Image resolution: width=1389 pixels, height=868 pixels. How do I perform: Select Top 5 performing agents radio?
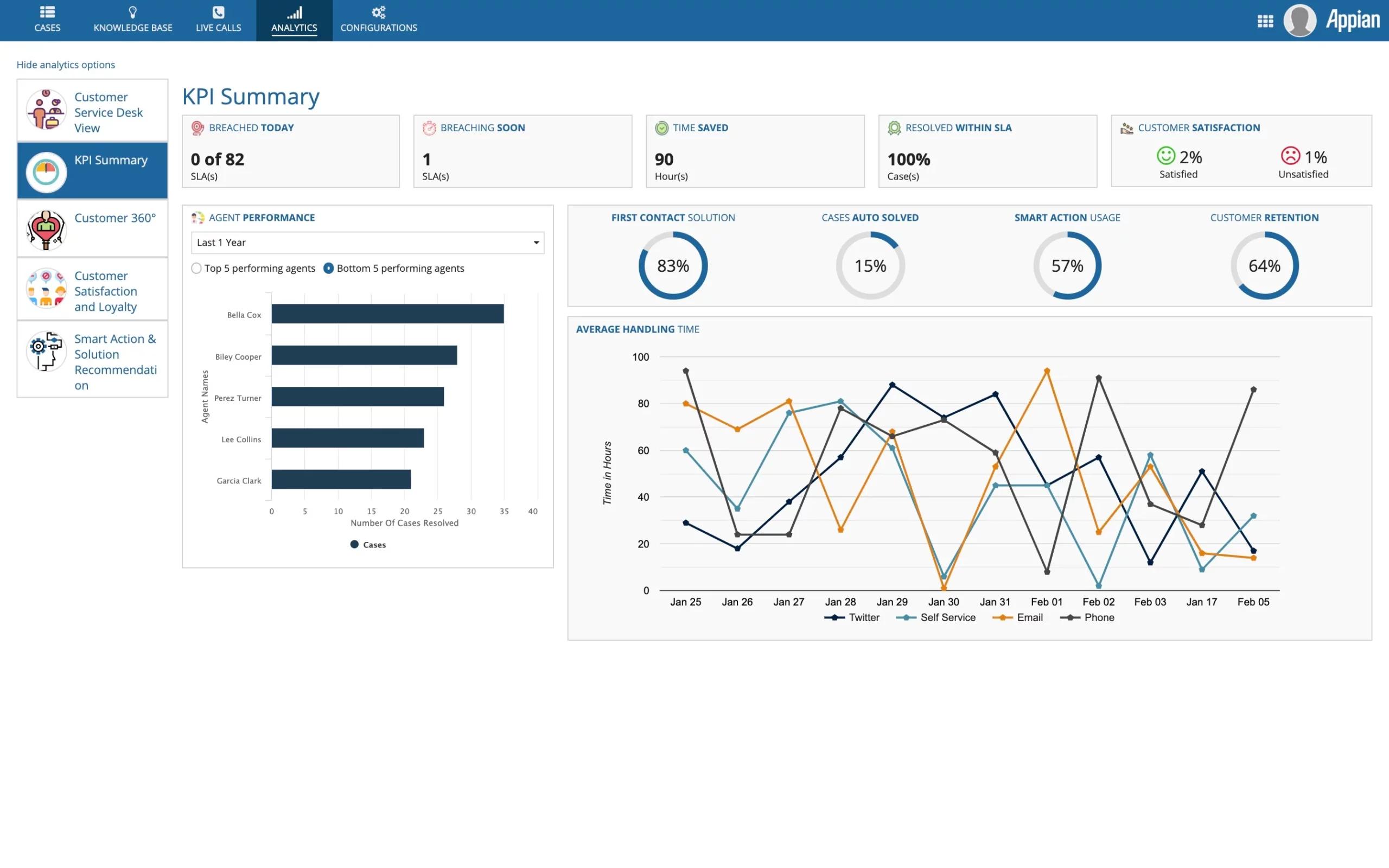196,268
